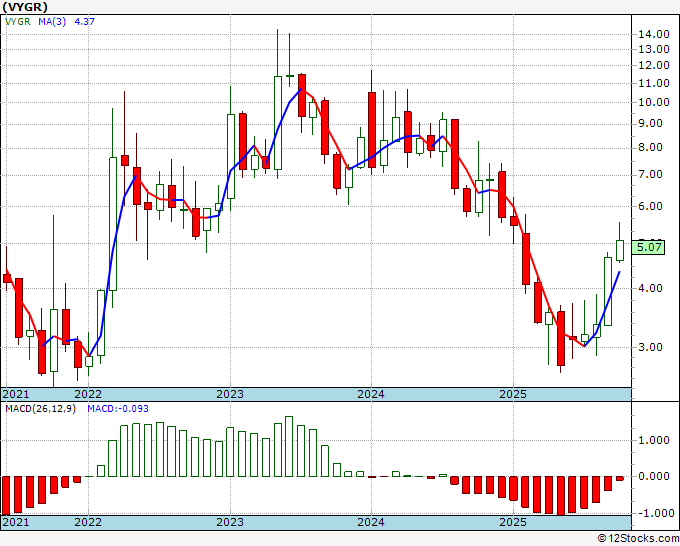Click 2021 on the price chart timeline
Screen dimensions: 680x546
(16, 394)
